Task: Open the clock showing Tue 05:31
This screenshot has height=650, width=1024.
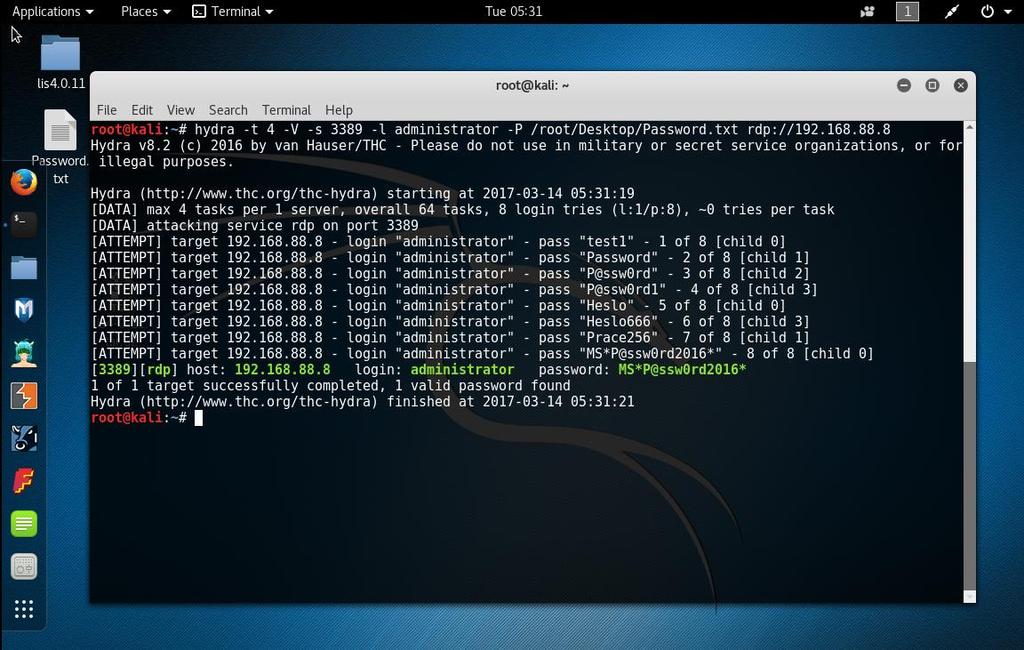Action: click(513, 11)
